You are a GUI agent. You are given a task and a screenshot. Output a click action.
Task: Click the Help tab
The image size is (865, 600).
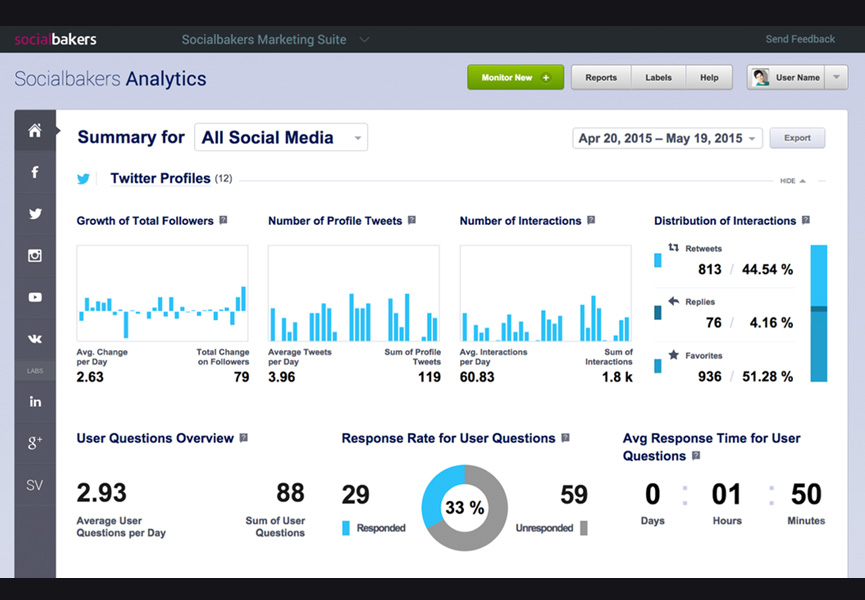(709, 78)
